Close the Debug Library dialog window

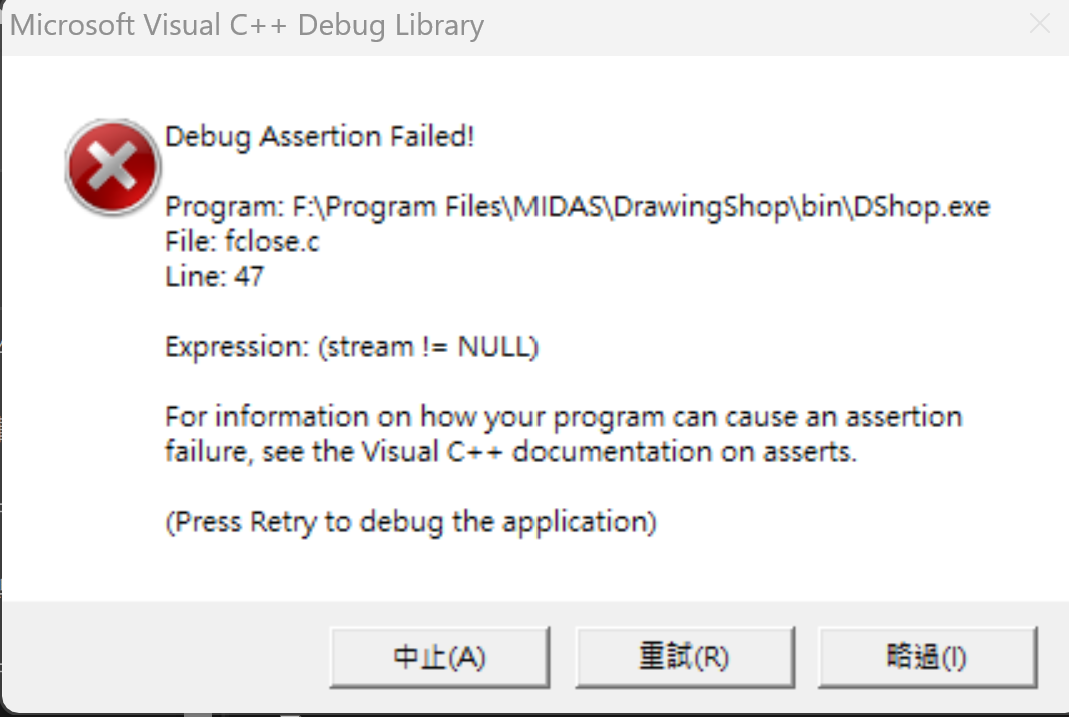(x=1039, y=24)
